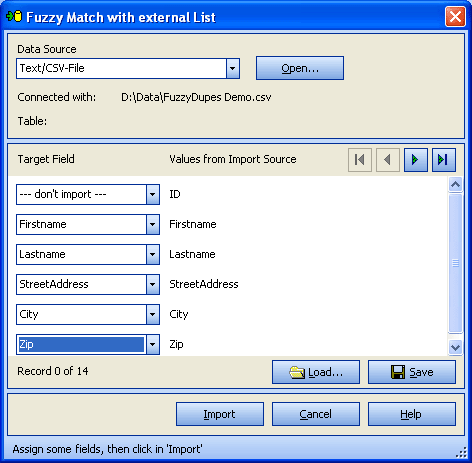Expand the StreetAddress target field dropdown
The width and height of the screenshot is (472, 463).
[x=153, y=284]
